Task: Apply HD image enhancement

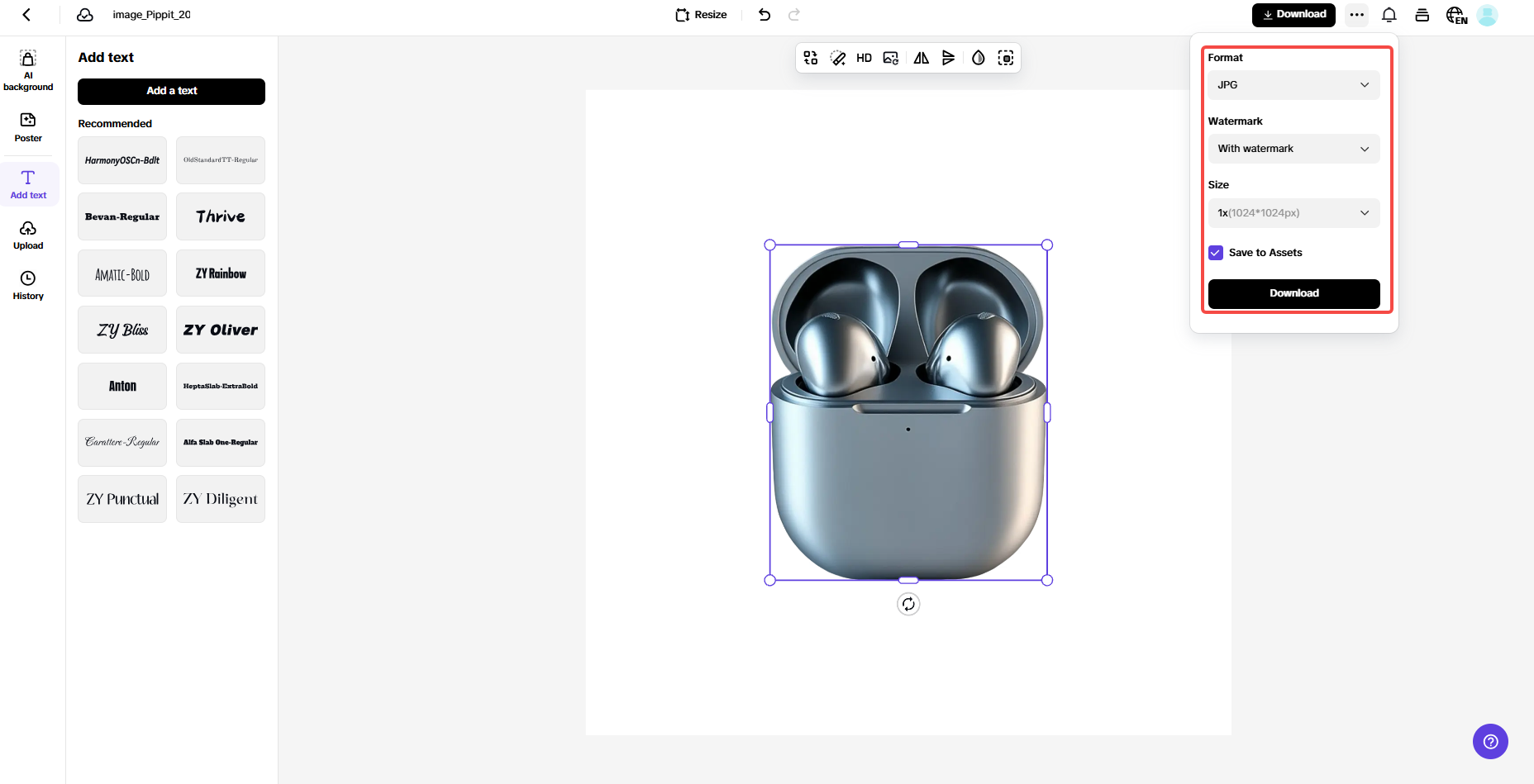Action: [864, 58]
